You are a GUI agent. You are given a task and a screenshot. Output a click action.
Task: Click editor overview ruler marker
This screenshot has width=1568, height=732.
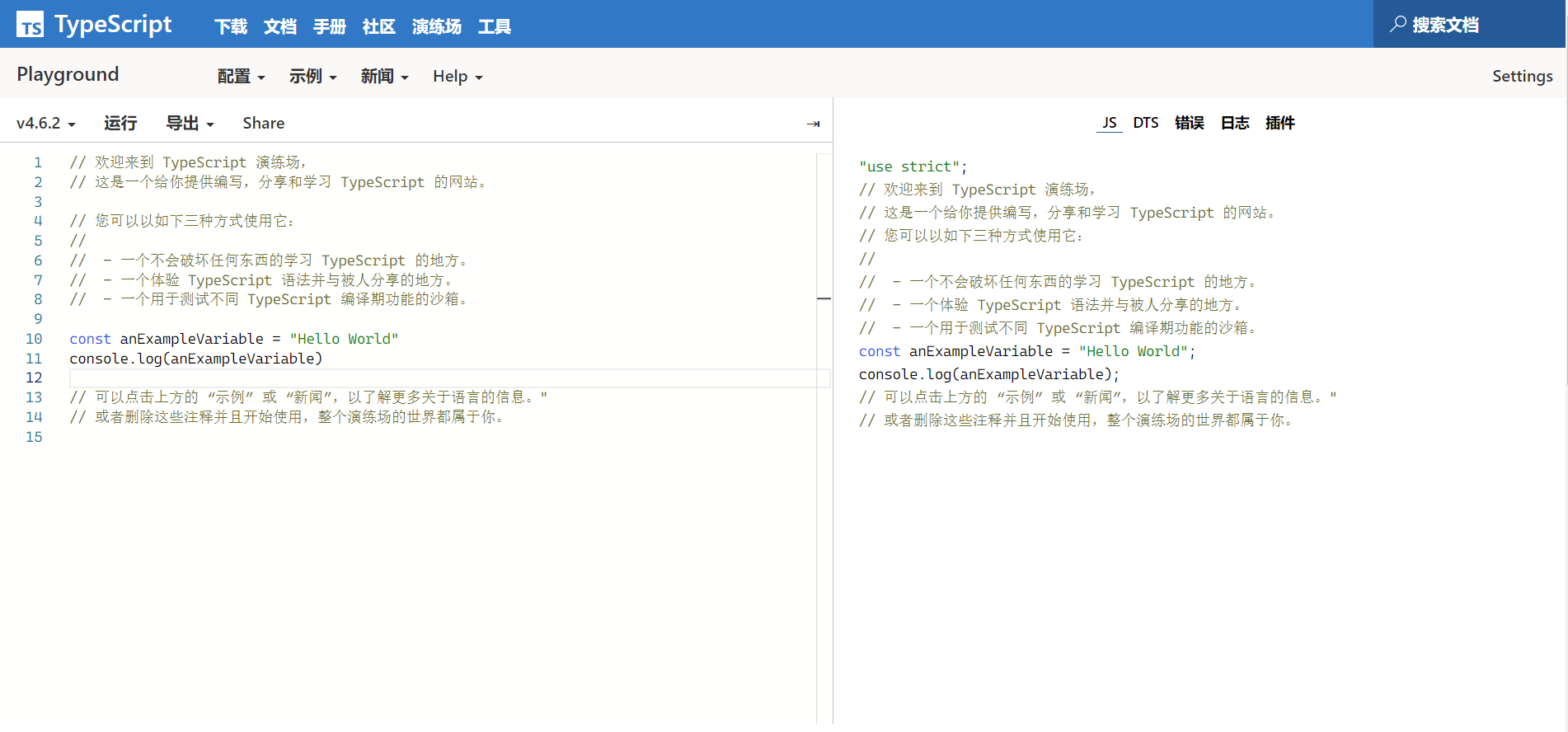tap(824, 298)
